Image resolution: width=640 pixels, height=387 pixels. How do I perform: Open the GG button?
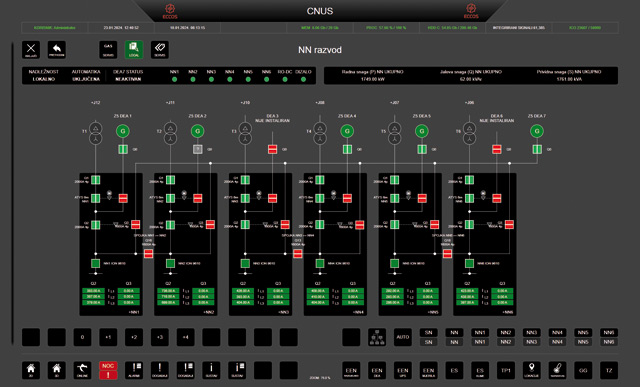[583, 370]
